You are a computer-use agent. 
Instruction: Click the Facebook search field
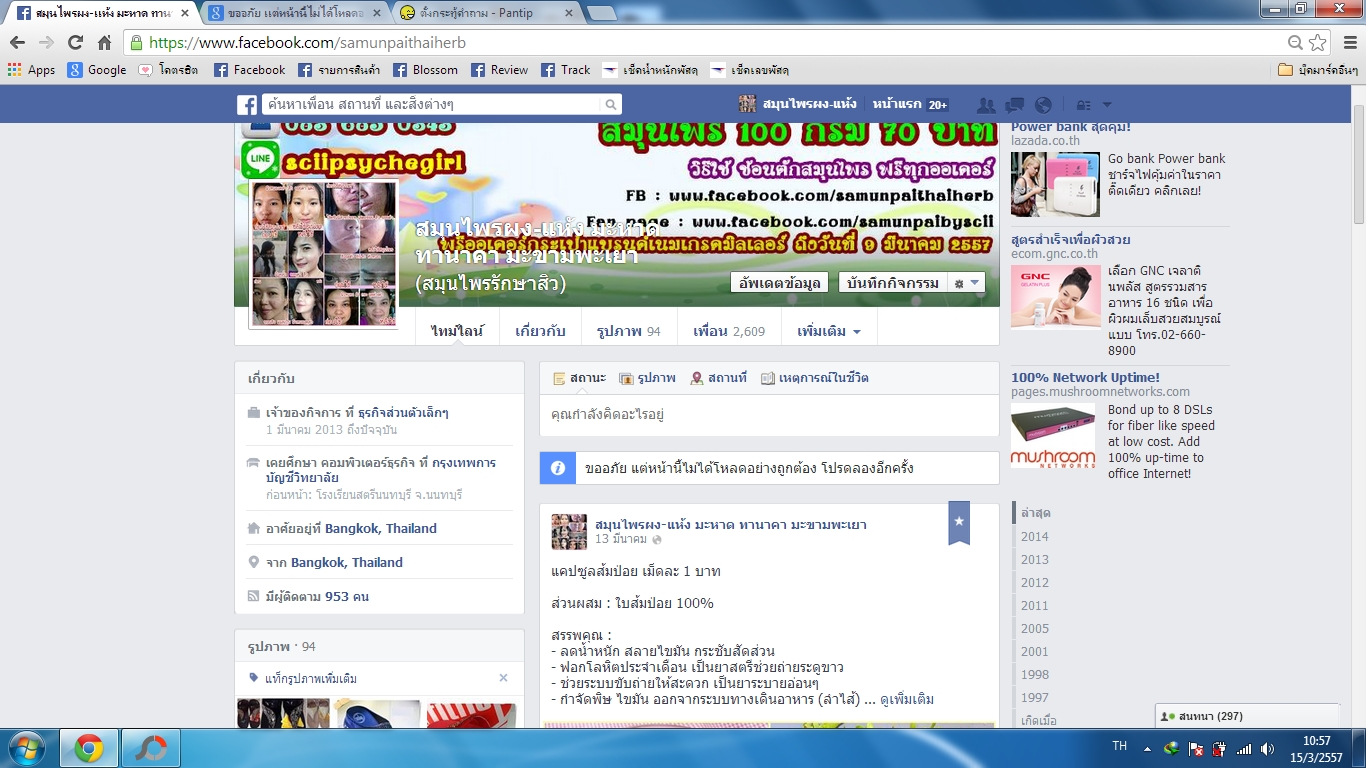[430, 105]
